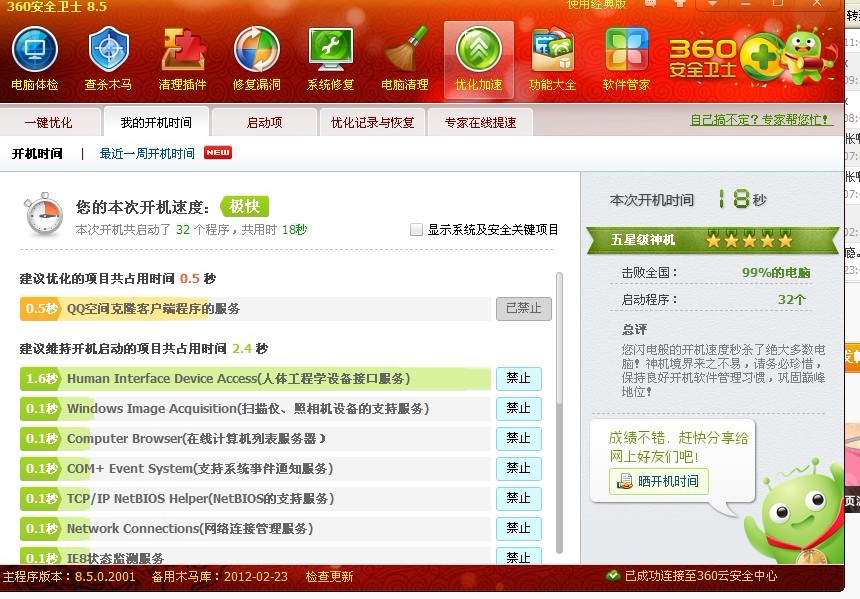The image size is (860, 599).
Task: Click 已禁止 for QQ空间克隆客户端程序的服务
Action: point(524,309)
